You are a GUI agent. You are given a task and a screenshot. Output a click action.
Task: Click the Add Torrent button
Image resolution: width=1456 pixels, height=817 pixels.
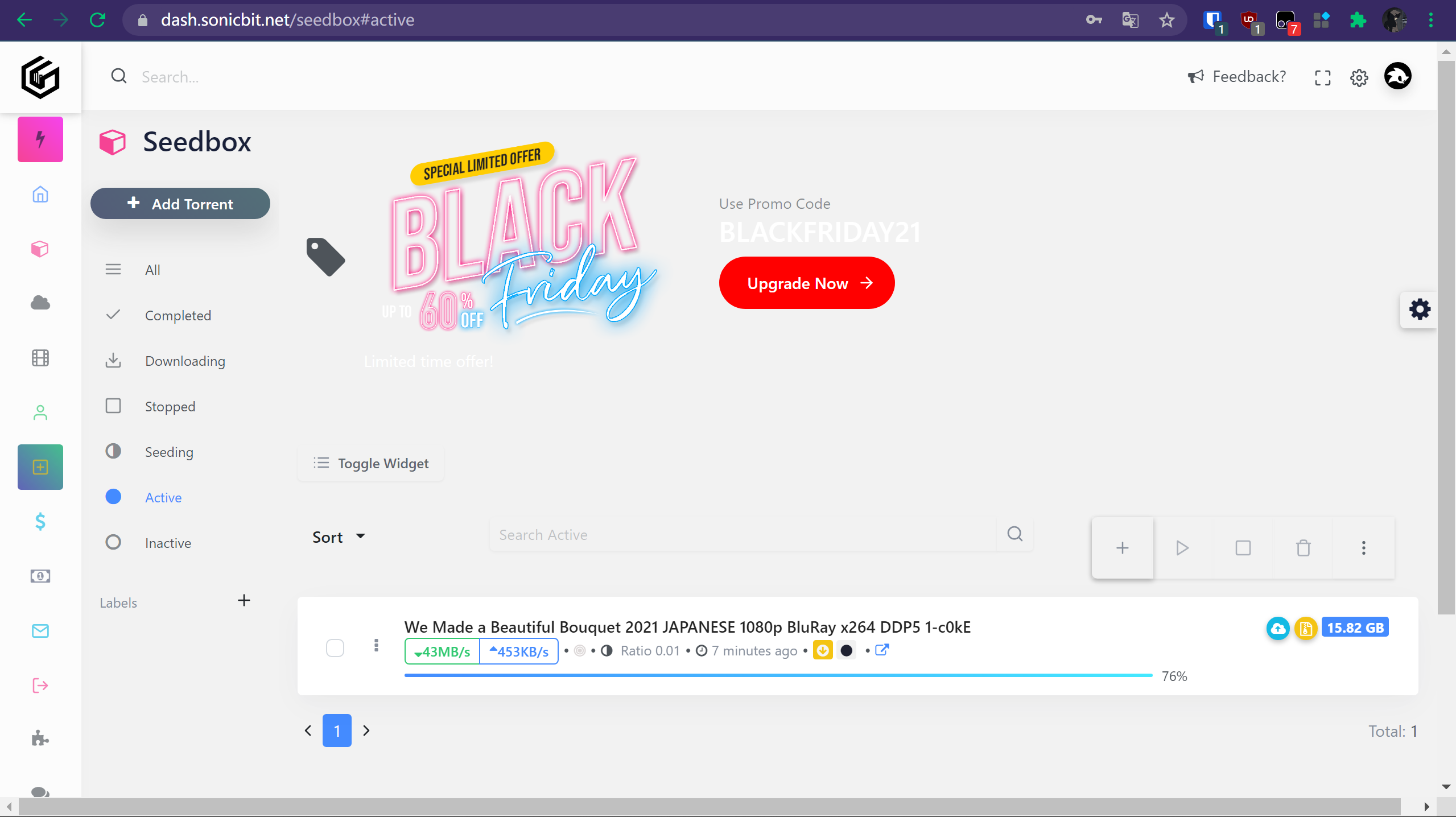click(x=180, y=204)
